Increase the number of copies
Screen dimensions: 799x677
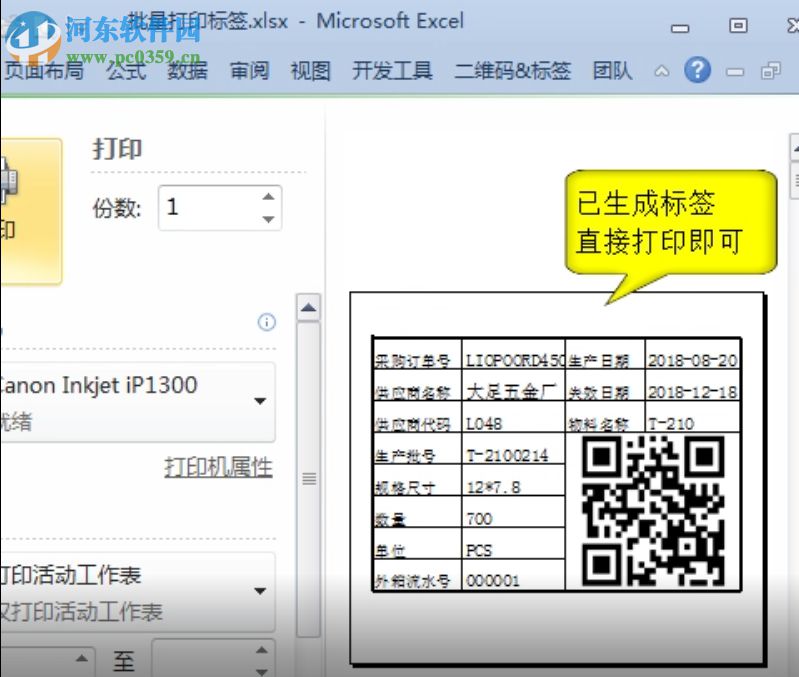(269, 197)
